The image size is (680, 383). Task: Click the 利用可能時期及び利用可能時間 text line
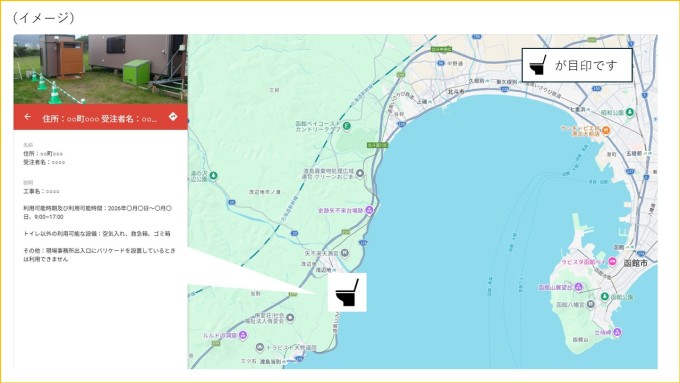(x=98, y=213)
